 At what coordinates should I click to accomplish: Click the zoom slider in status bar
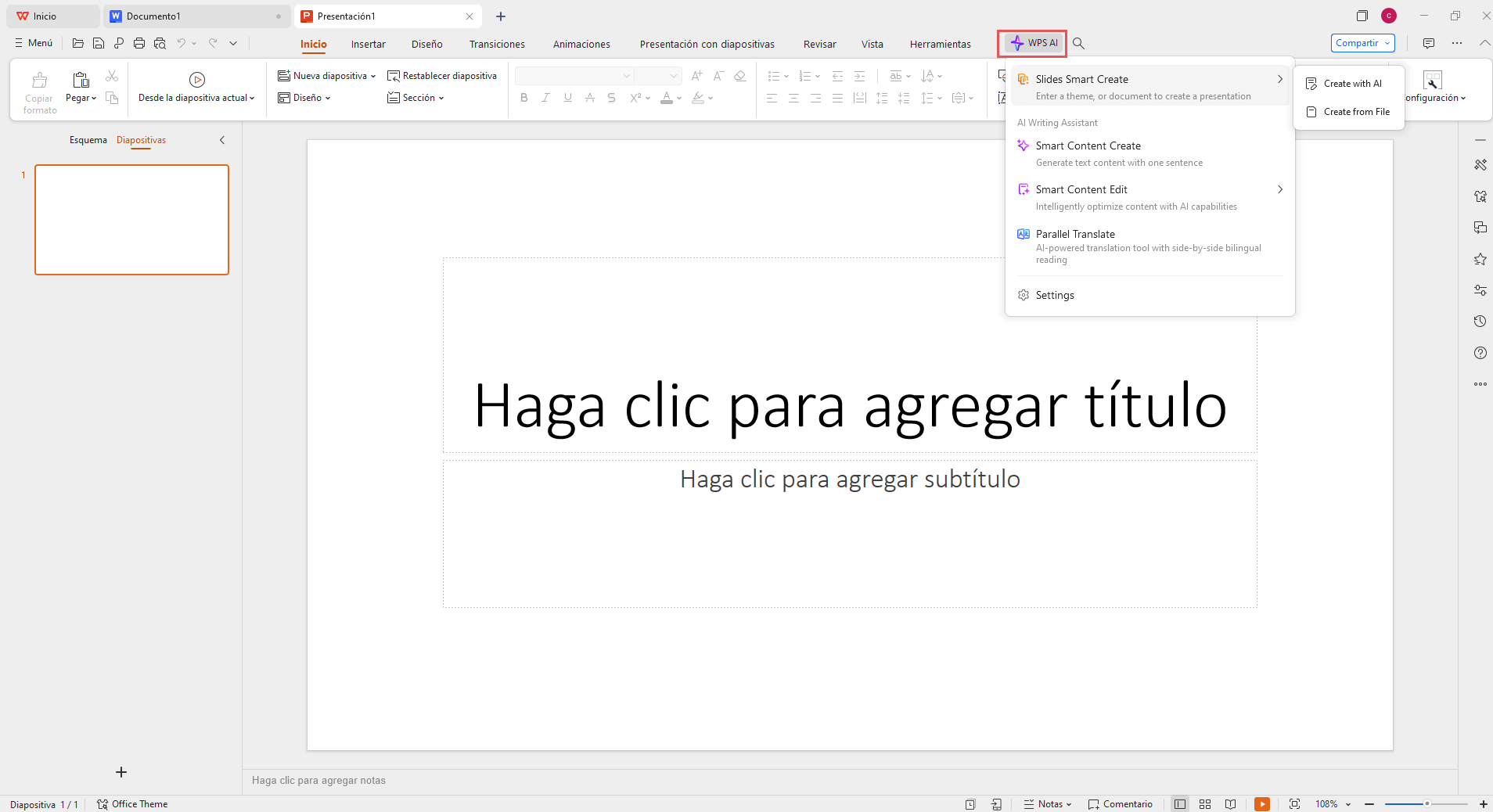coord(1426,804)
